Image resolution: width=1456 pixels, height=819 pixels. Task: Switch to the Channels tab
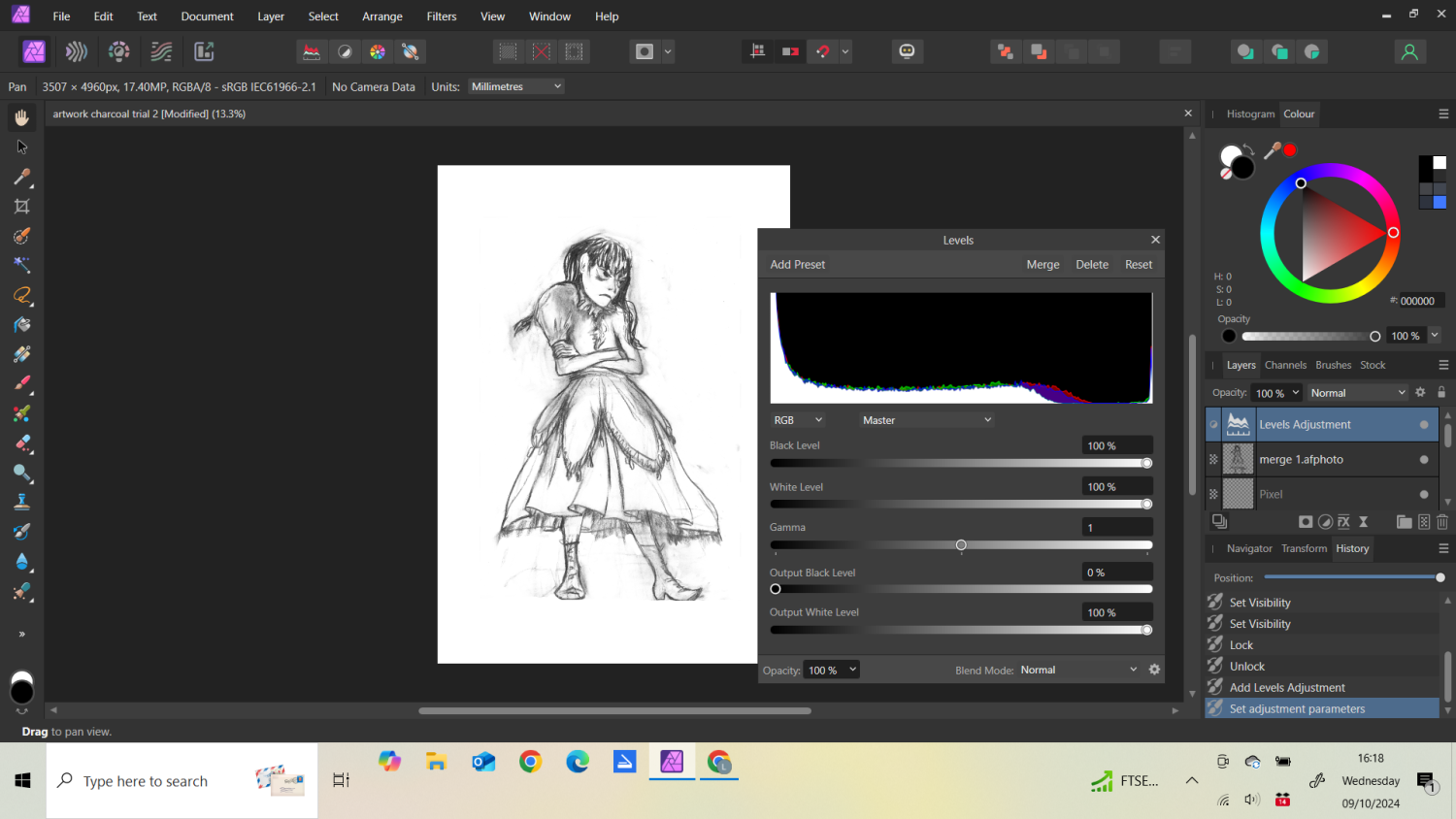(1285, 365)
